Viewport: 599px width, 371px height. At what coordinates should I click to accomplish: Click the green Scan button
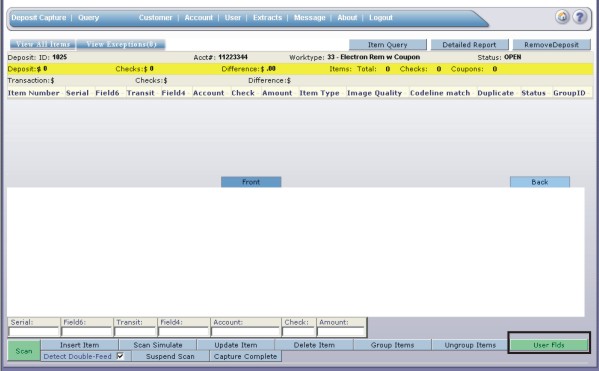[x=24, y=351]
